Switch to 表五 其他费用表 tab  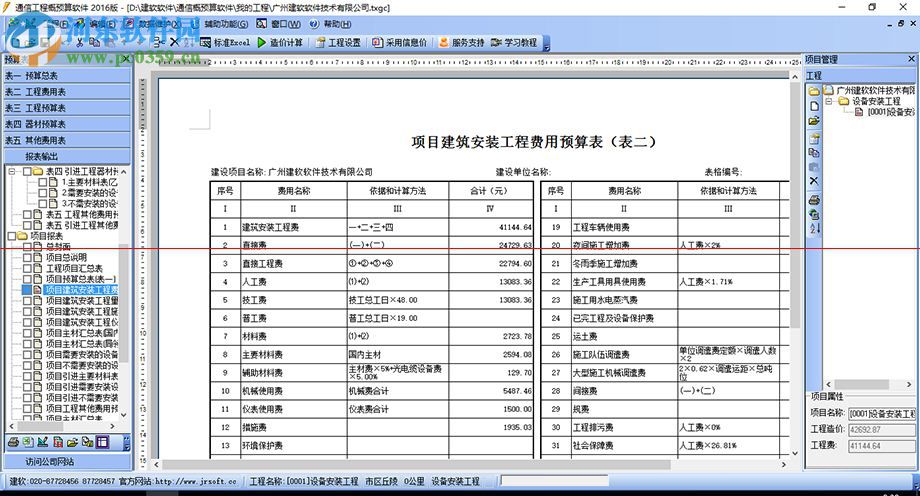[x=67, y=140]
